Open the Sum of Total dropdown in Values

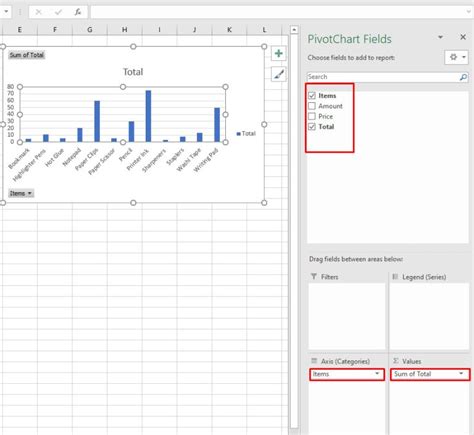461,374
